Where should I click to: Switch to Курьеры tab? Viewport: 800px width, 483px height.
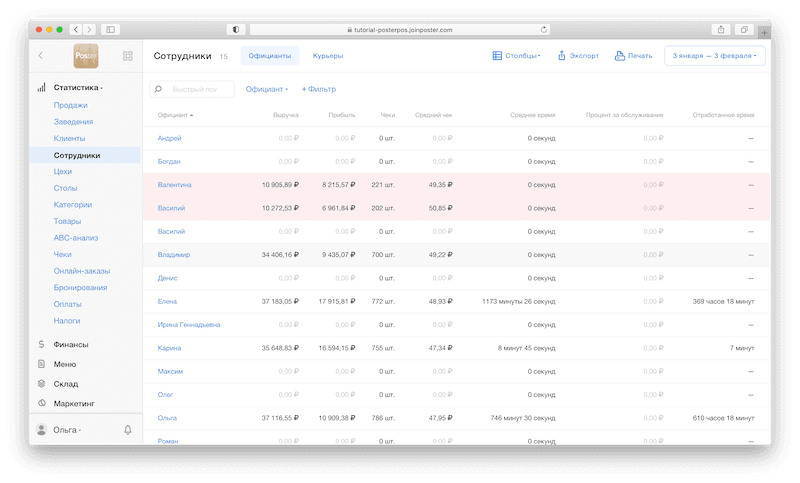click(328, 56)
